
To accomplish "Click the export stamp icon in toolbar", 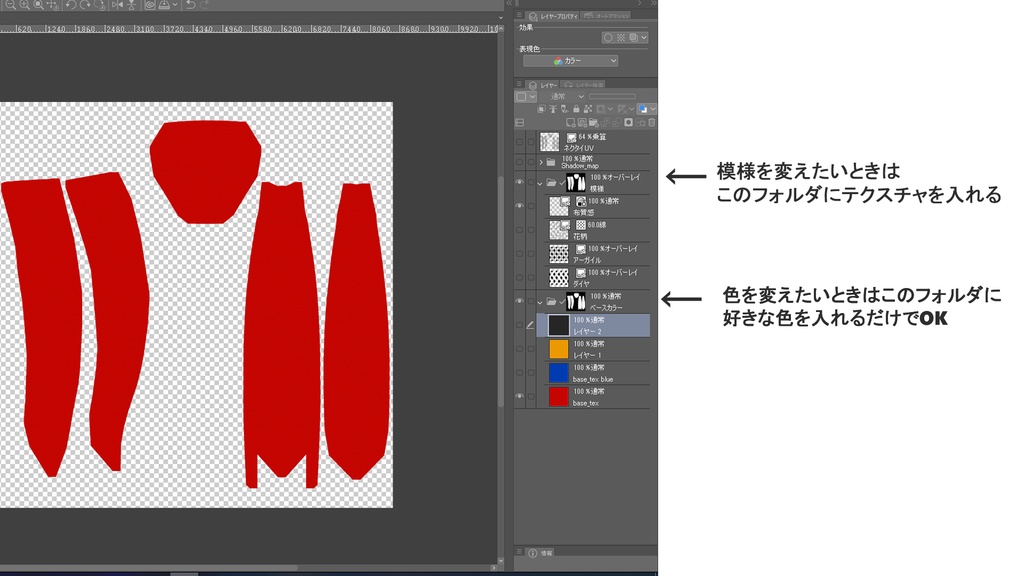I will click(x=163, y=5).
